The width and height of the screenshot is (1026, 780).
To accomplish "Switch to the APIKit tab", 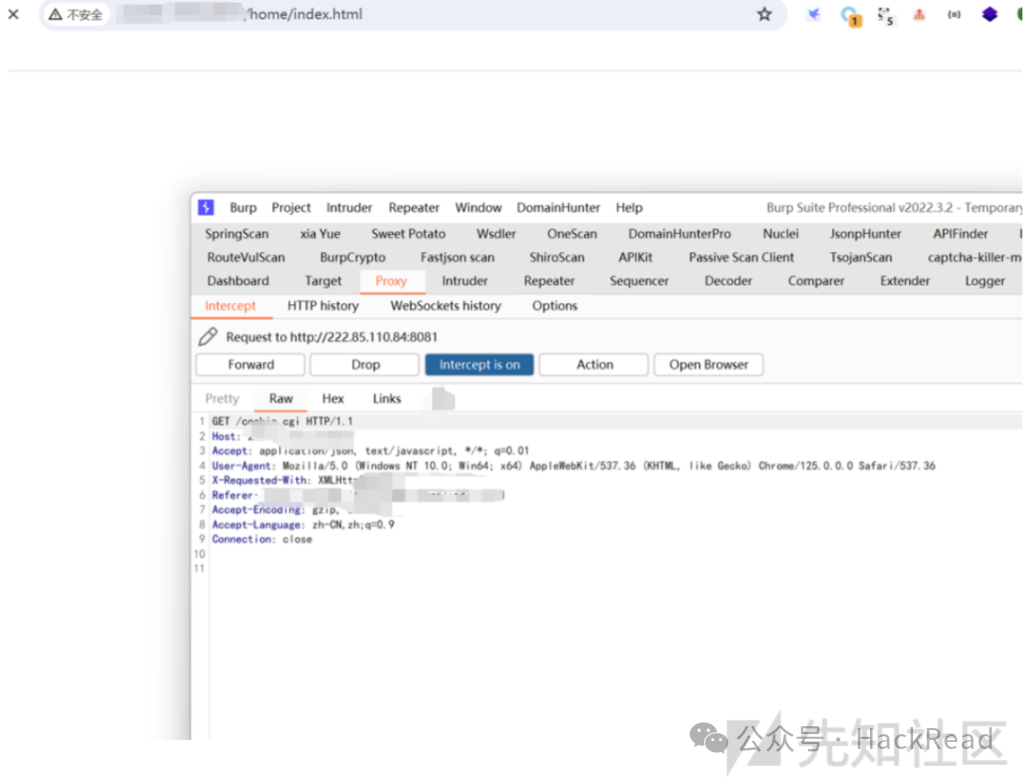I will click(x=635, y=257).
